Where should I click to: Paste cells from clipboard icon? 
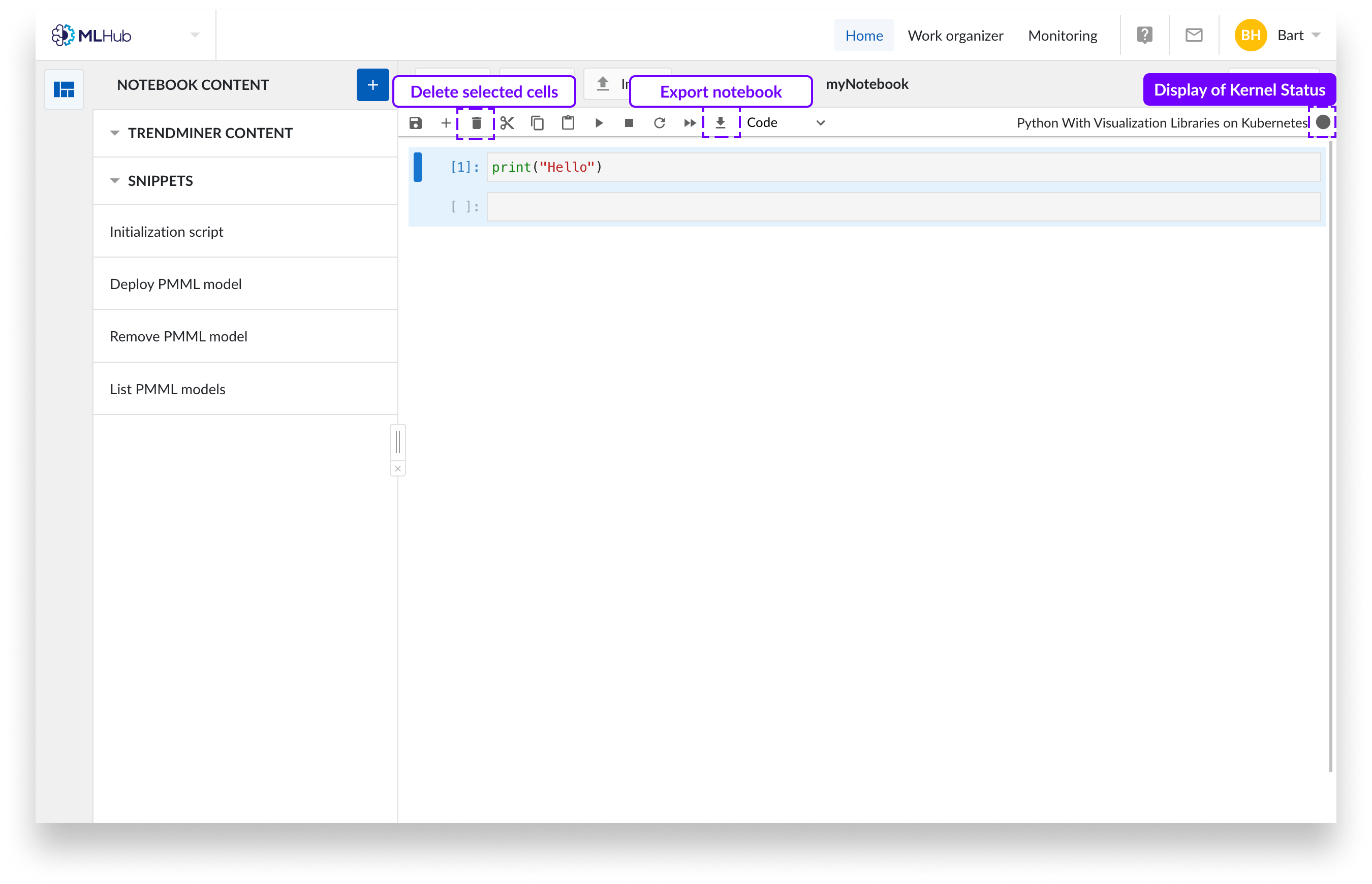coord(568,123)
